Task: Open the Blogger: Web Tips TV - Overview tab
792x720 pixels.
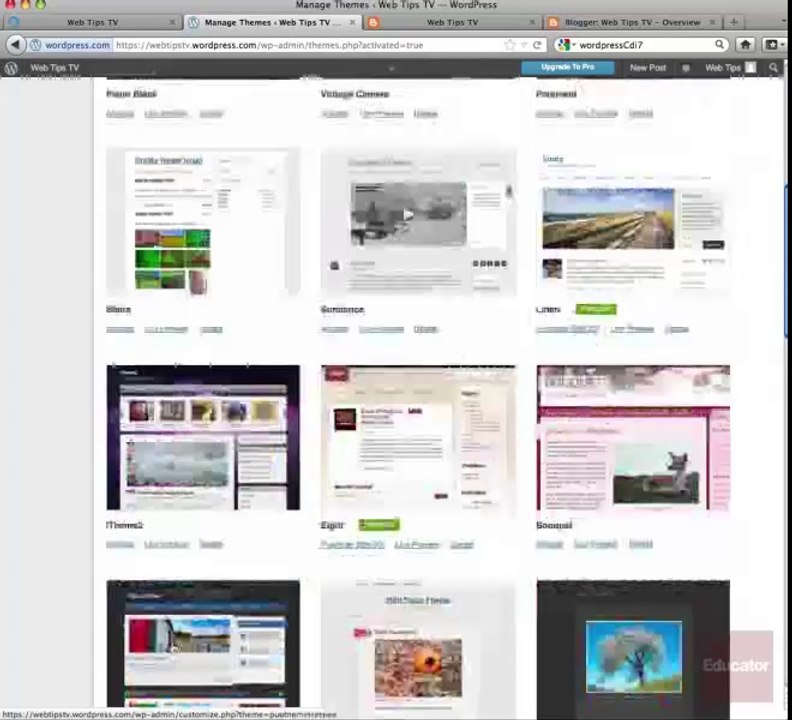Action: pos(632,22)
